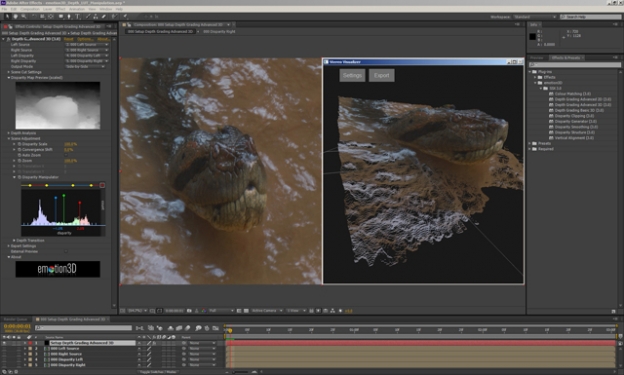624x375 pixels.
Task: Click the motion blur enable icon in timeline
Action: pos(188,328)
